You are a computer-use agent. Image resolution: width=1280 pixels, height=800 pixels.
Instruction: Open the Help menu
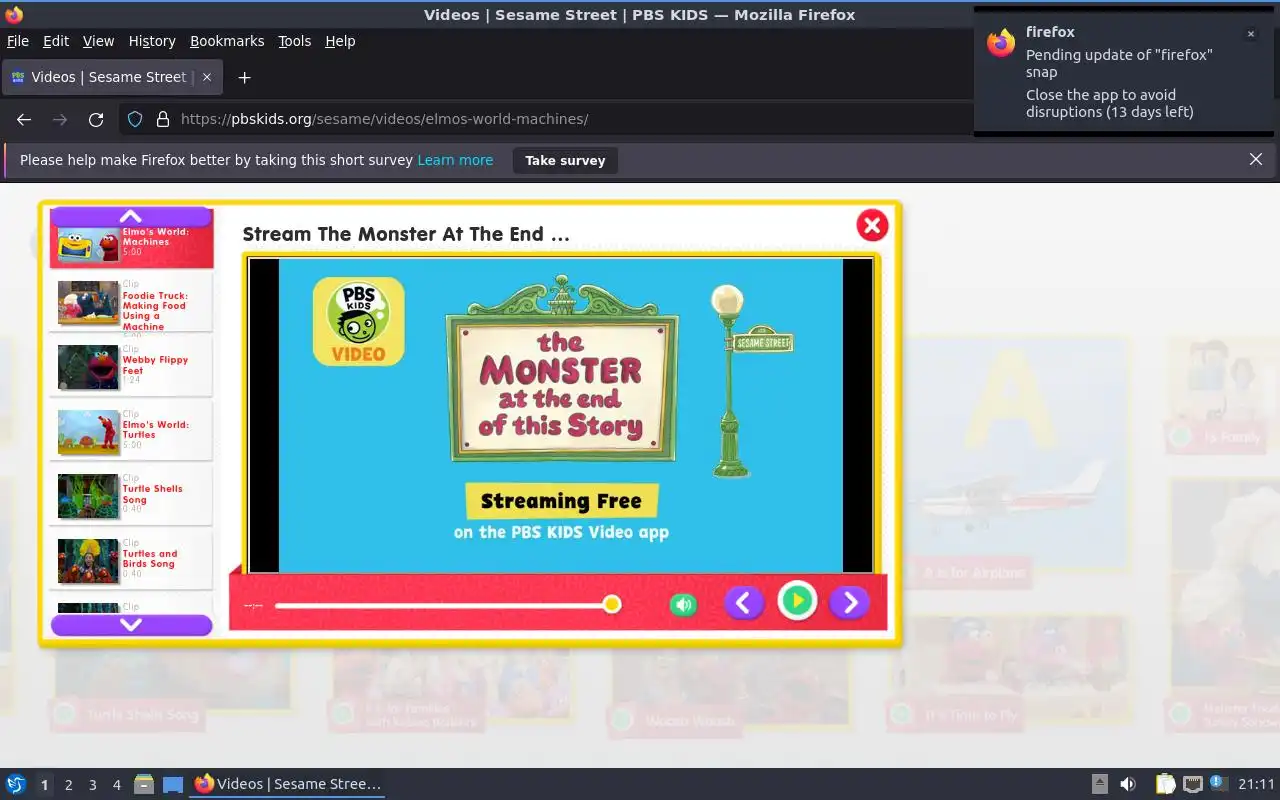pyautogui.click(x=340, y=41)
